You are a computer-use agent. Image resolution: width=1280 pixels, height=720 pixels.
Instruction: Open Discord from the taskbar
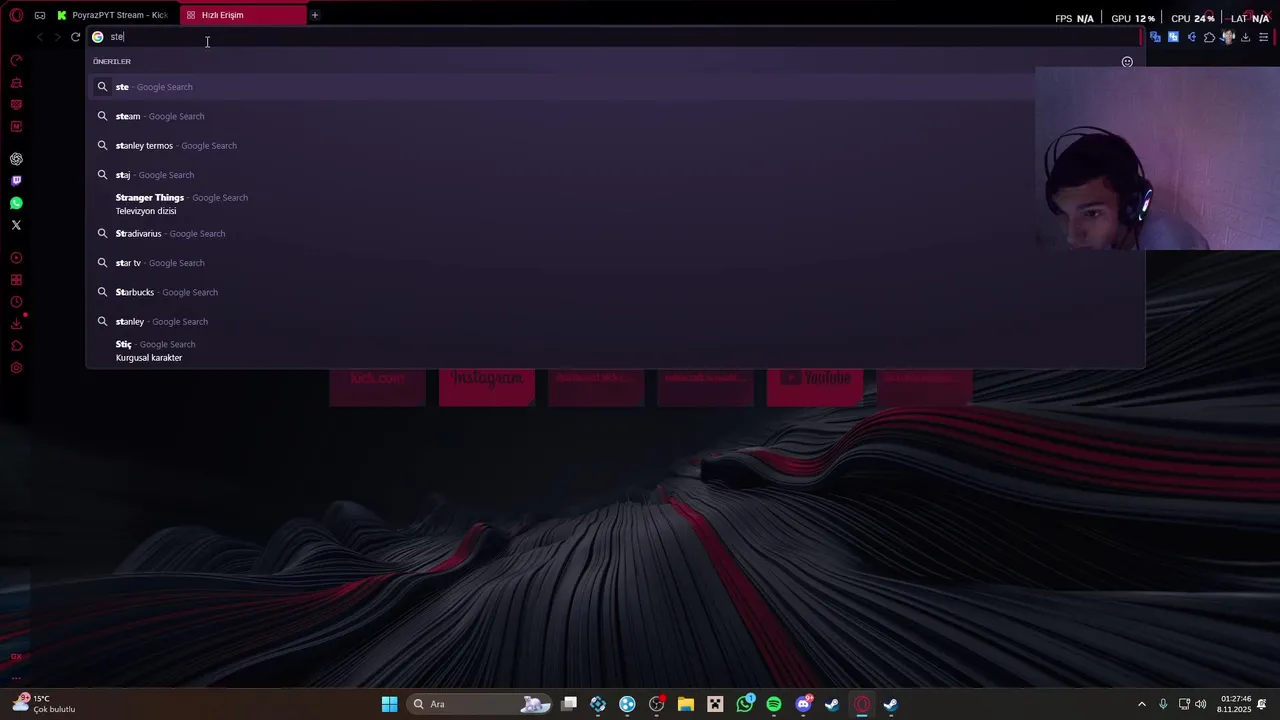pos(803,704)
